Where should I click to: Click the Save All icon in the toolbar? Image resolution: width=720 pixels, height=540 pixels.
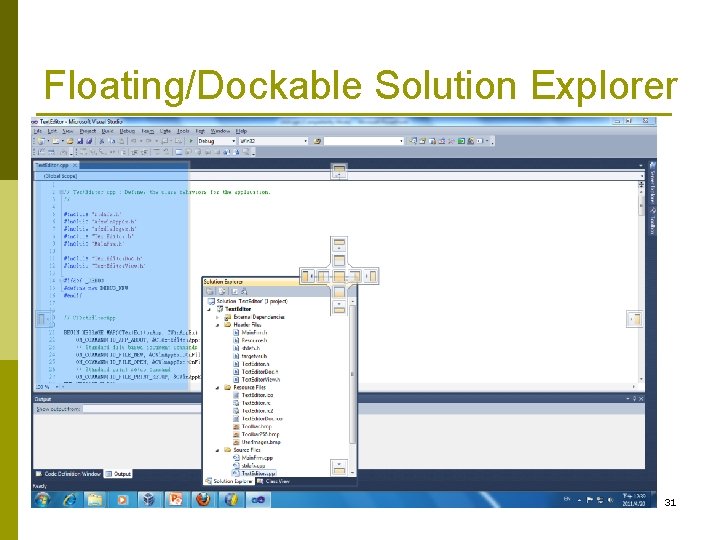[x=89, y=141]
